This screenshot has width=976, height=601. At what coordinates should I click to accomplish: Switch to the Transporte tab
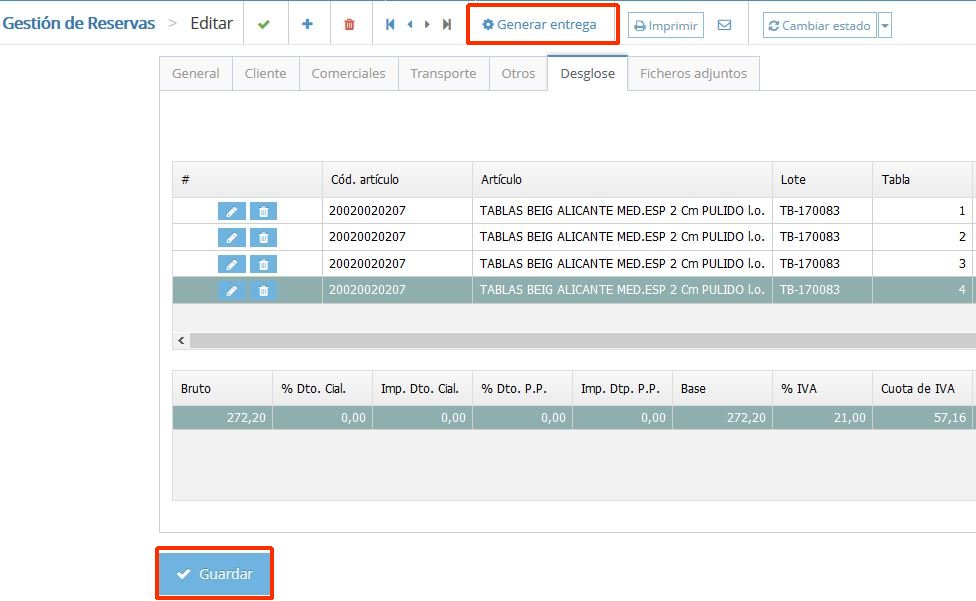(443, 73)
